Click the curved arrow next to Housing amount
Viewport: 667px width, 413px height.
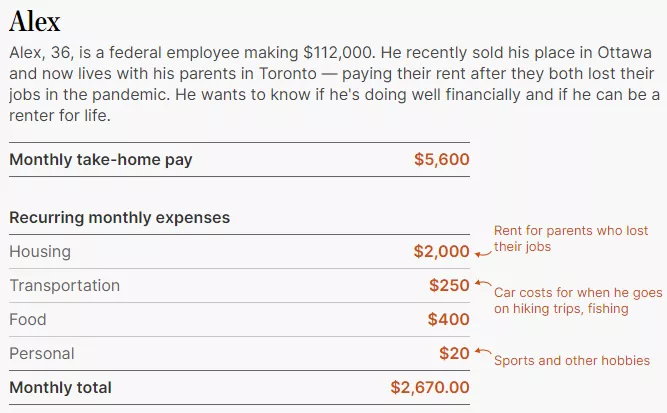483,254
